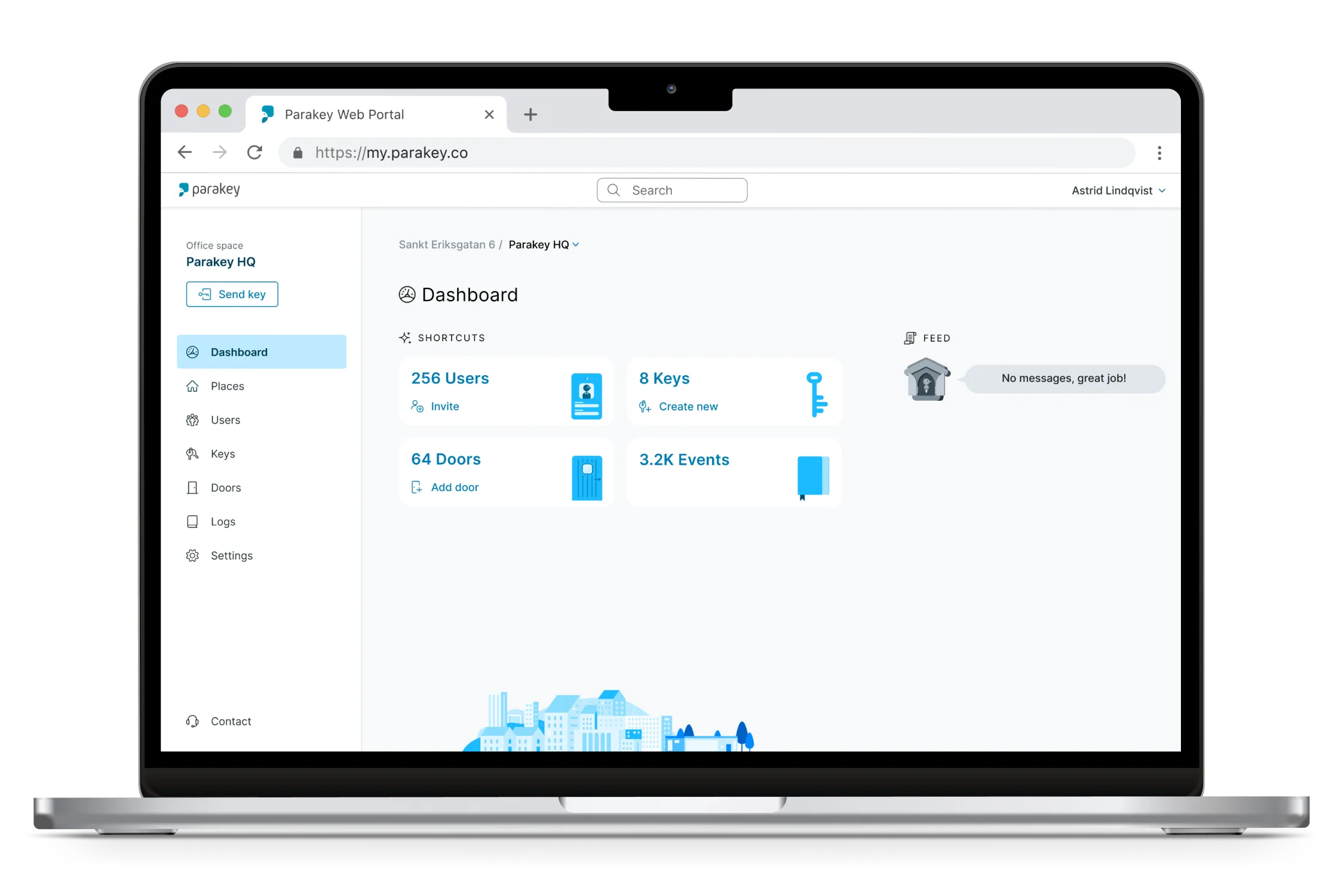The image size is (1344, 896).
Task: Expand the Parakey HQ breadcrumb dropdown
Action: 544,244
